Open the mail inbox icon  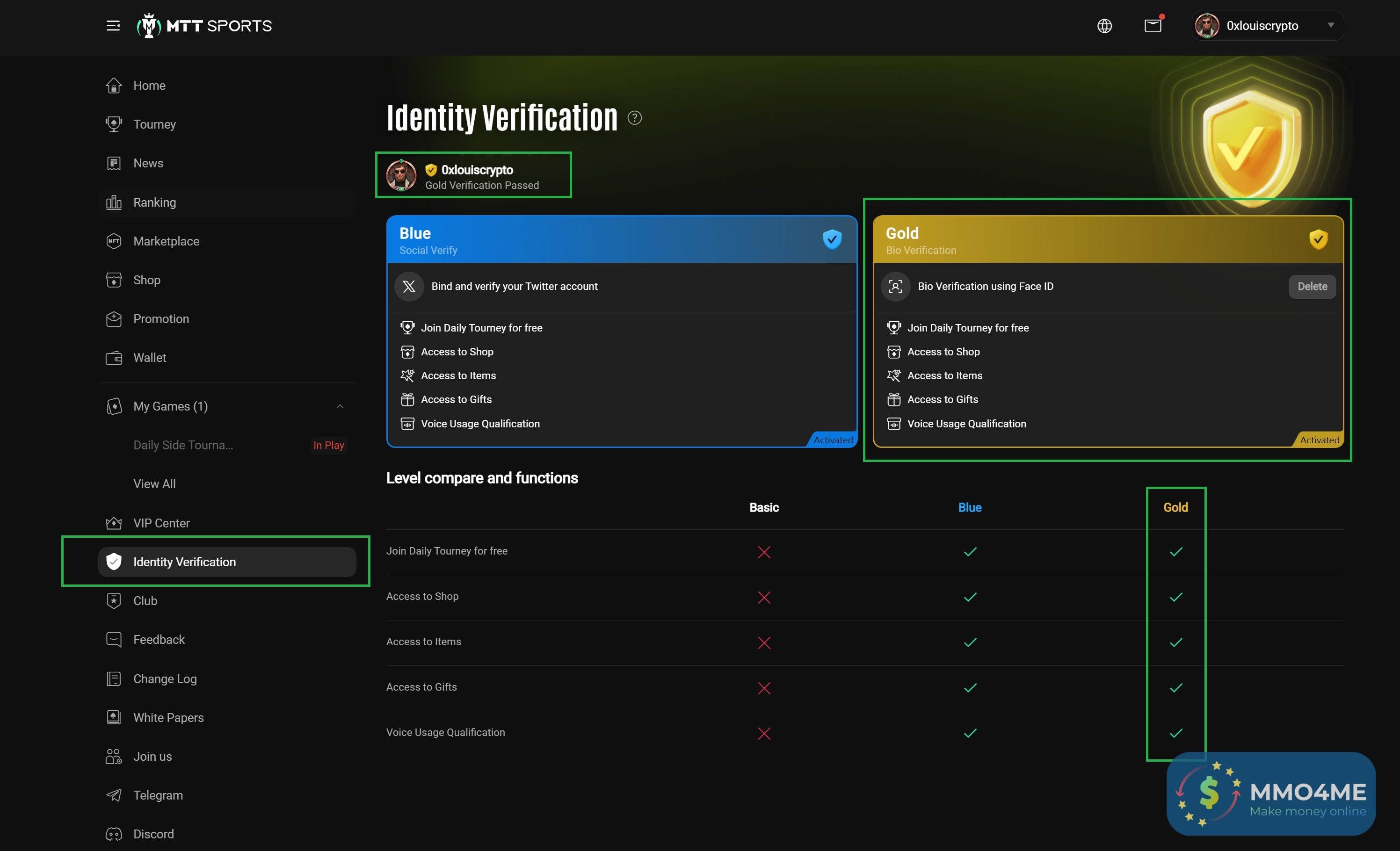(1153, 26)
